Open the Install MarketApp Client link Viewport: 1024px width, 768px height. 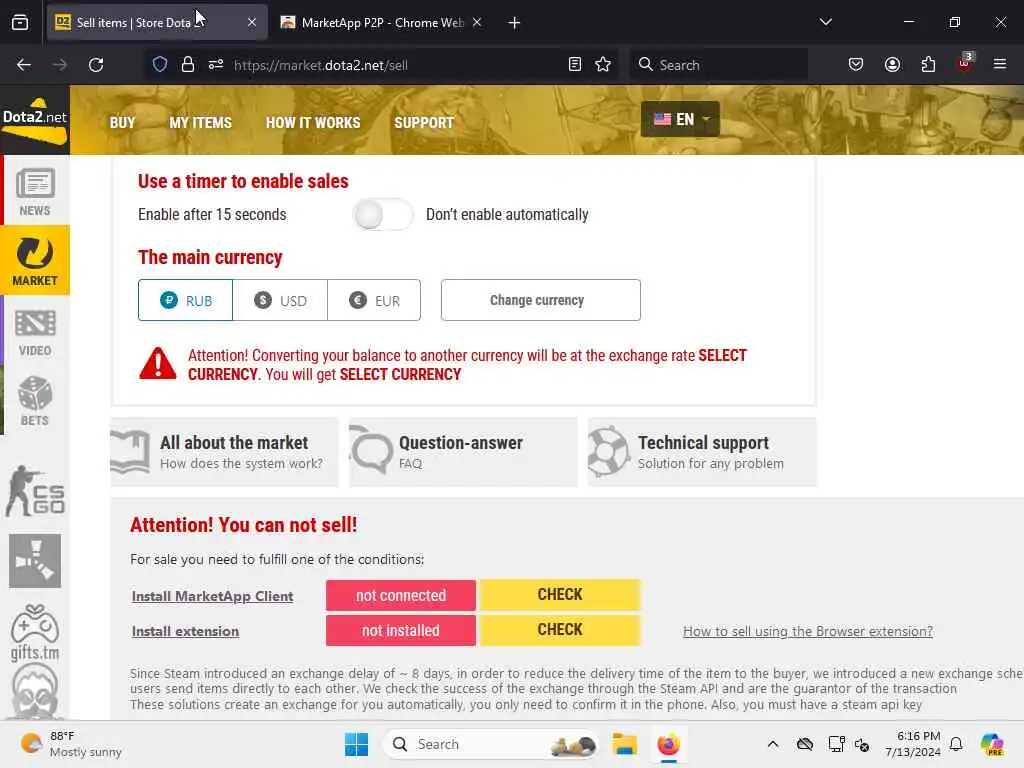212,596
